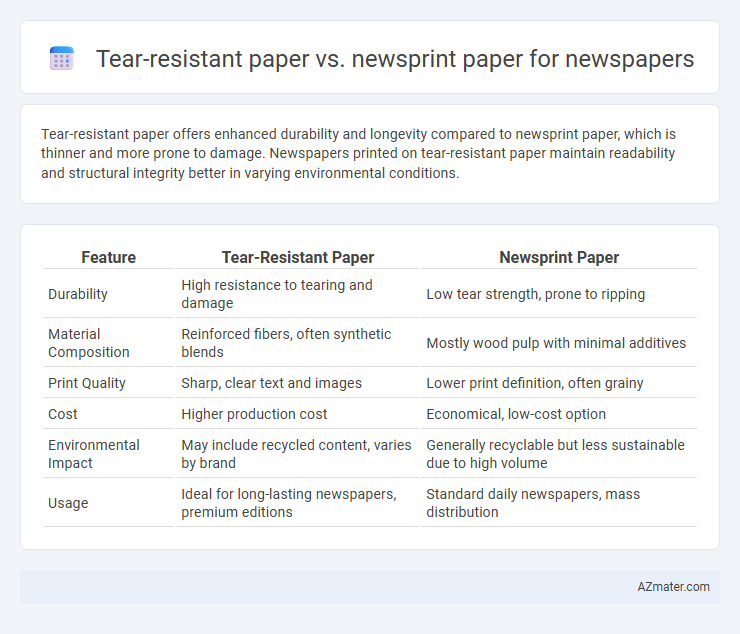Select 'Ideal for long-lasting newspapers' cell
This screenshot has height=634, width=740.
(298, 503)
